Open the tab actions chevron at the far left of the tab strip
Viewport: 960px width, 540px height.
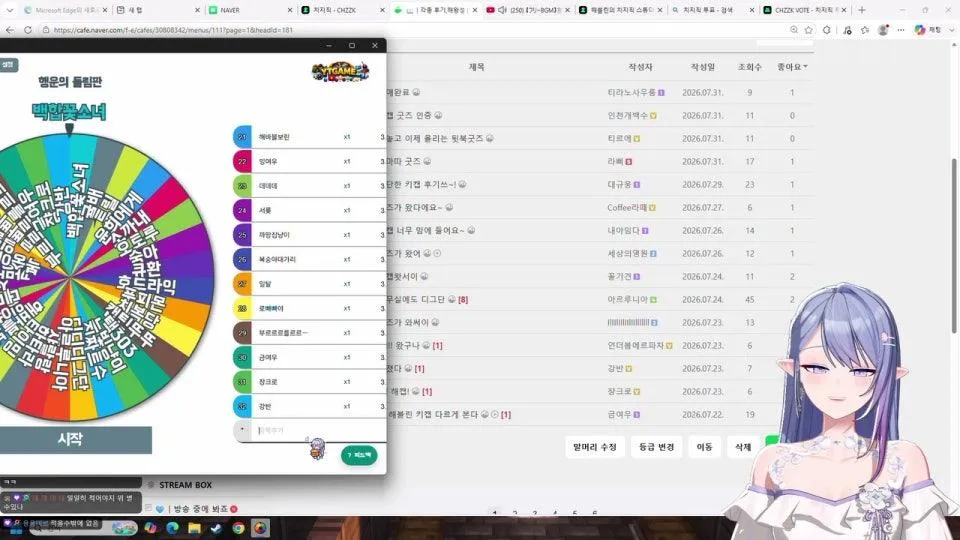[10, 10]
